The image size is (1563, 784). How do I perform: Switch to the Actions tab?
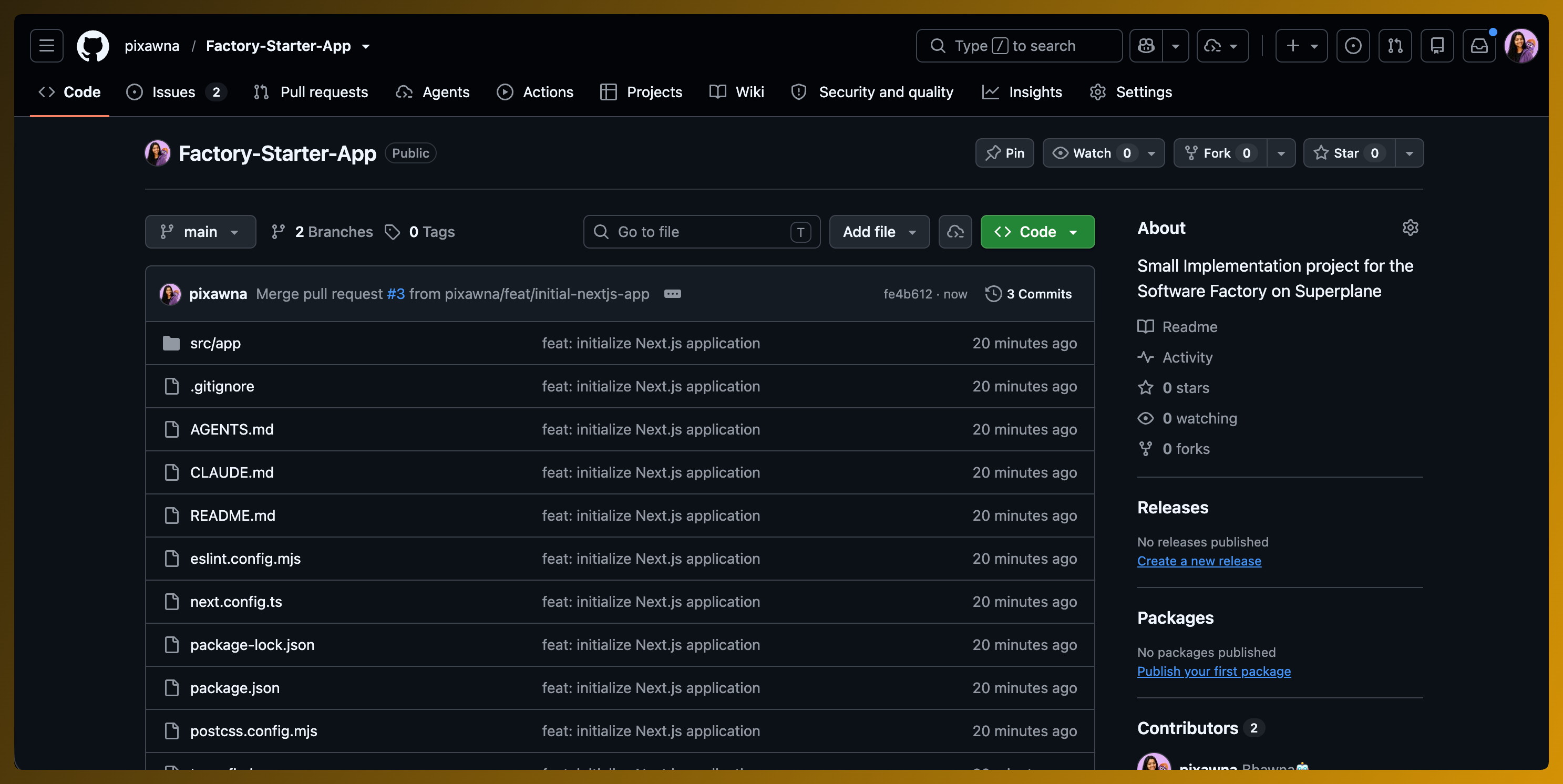tap(534, 91)
